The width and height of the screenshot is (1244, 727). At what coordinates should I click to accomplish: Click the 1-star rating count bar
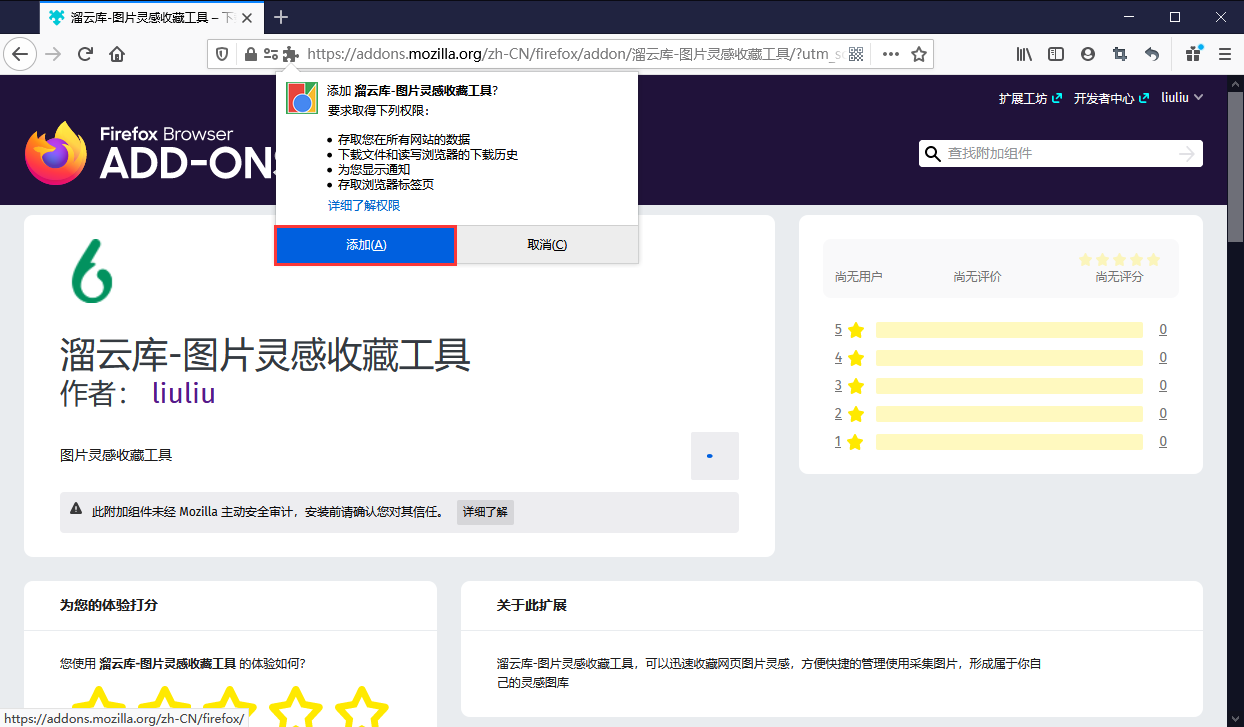[1009, 442]
